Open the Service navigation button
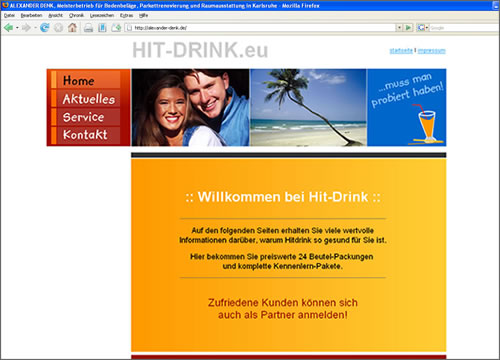Screen dimensions: 500x360 86,117
